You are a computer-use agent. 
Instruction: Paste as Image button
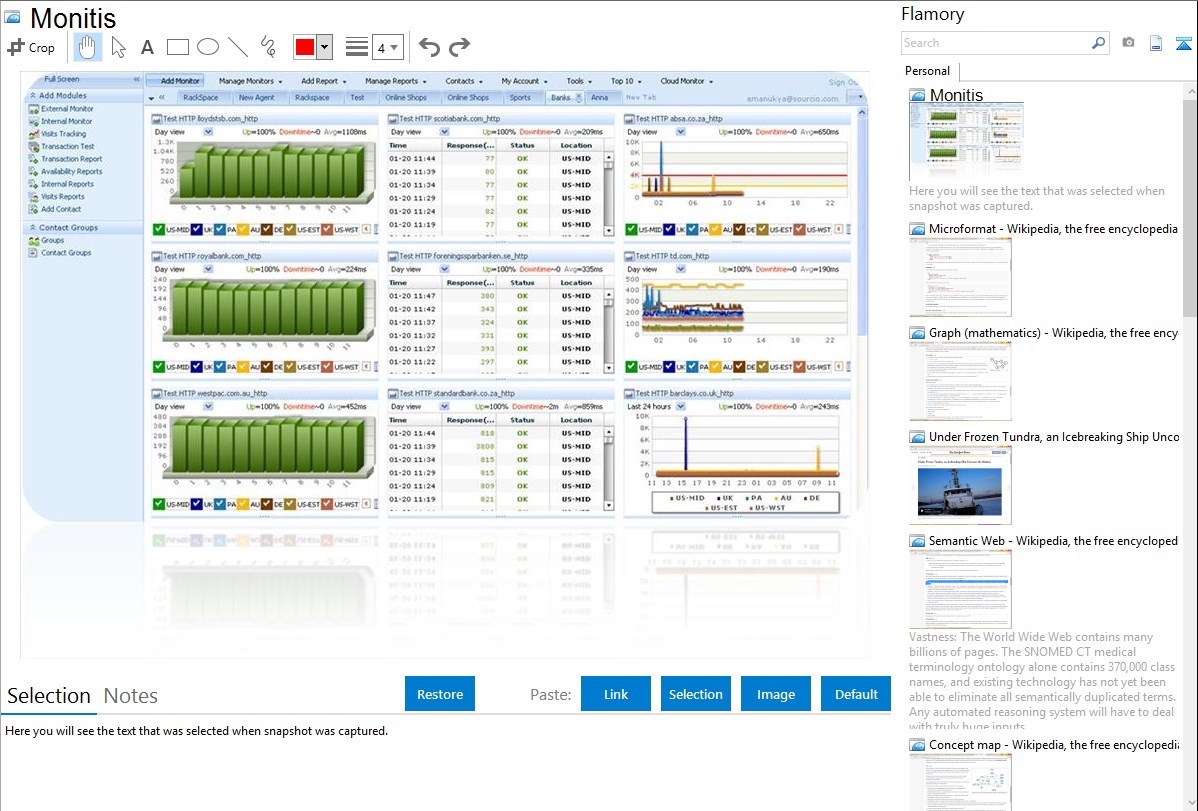[x=775, y=693]
